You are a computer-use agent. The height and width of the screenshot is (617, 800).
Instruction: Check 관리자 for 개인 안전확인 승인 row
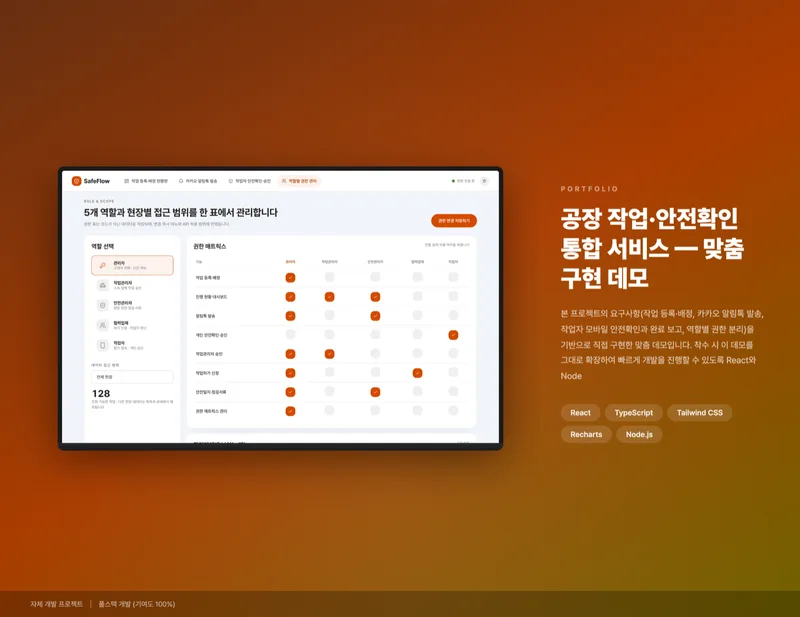290,334
